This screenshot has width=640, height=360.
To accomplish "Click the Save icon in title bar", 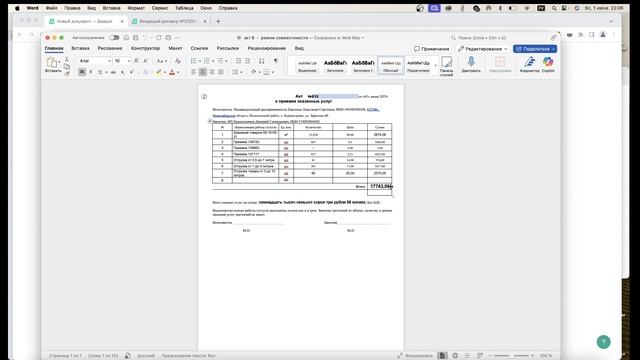I will click(x=136, y=38).
